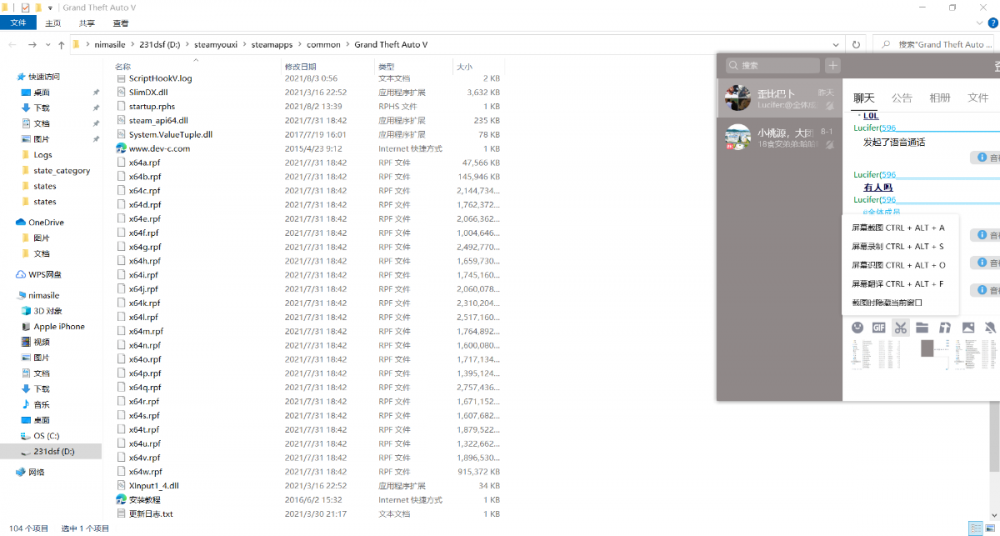The height and width of the screenshot is (536, 1000).
Task: Open recent locations dropdown arrow
Action: click(x=48, y=45)
